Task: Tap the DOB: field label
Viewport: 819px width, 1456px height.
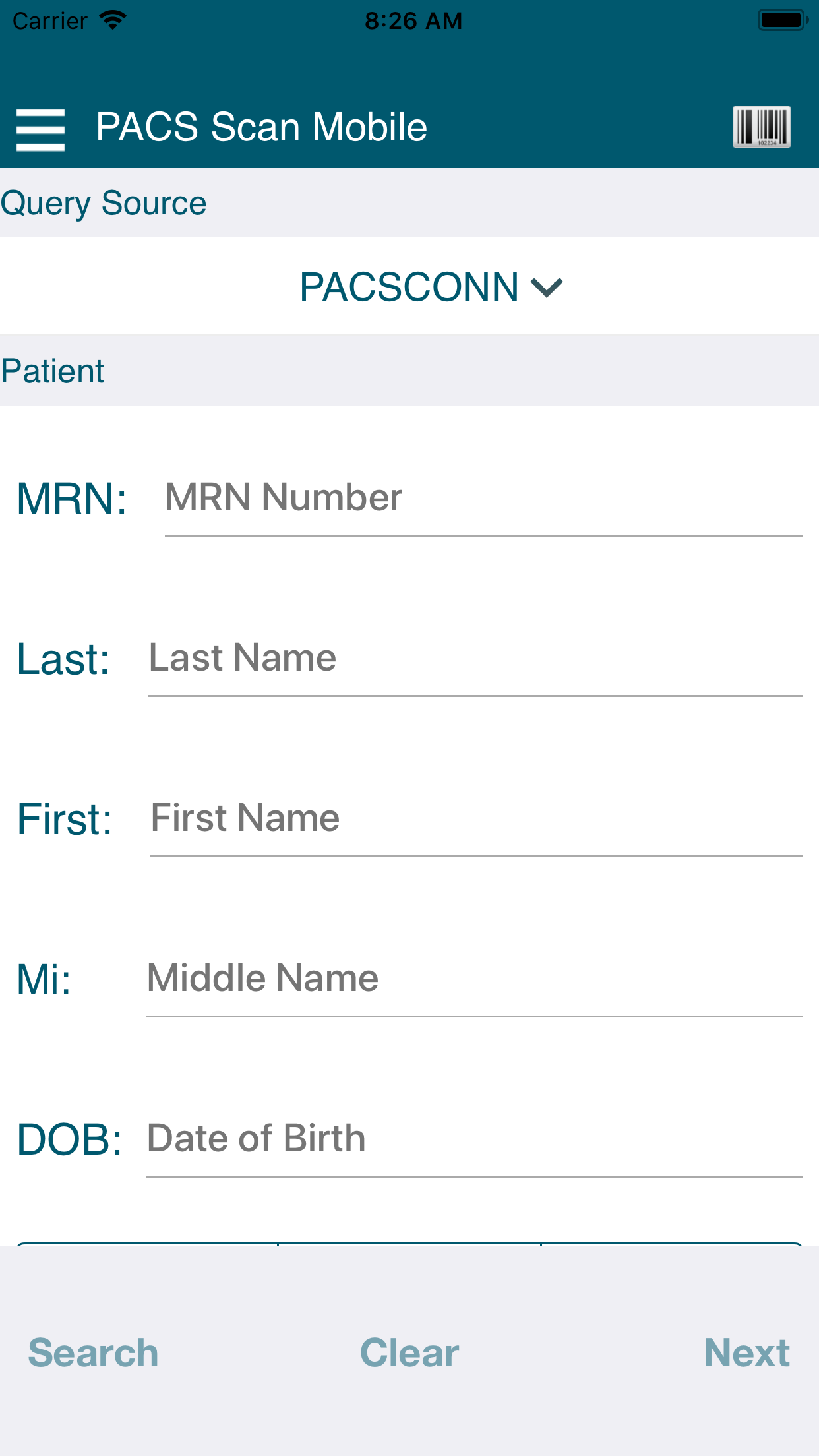Action: coord(69,1139)
